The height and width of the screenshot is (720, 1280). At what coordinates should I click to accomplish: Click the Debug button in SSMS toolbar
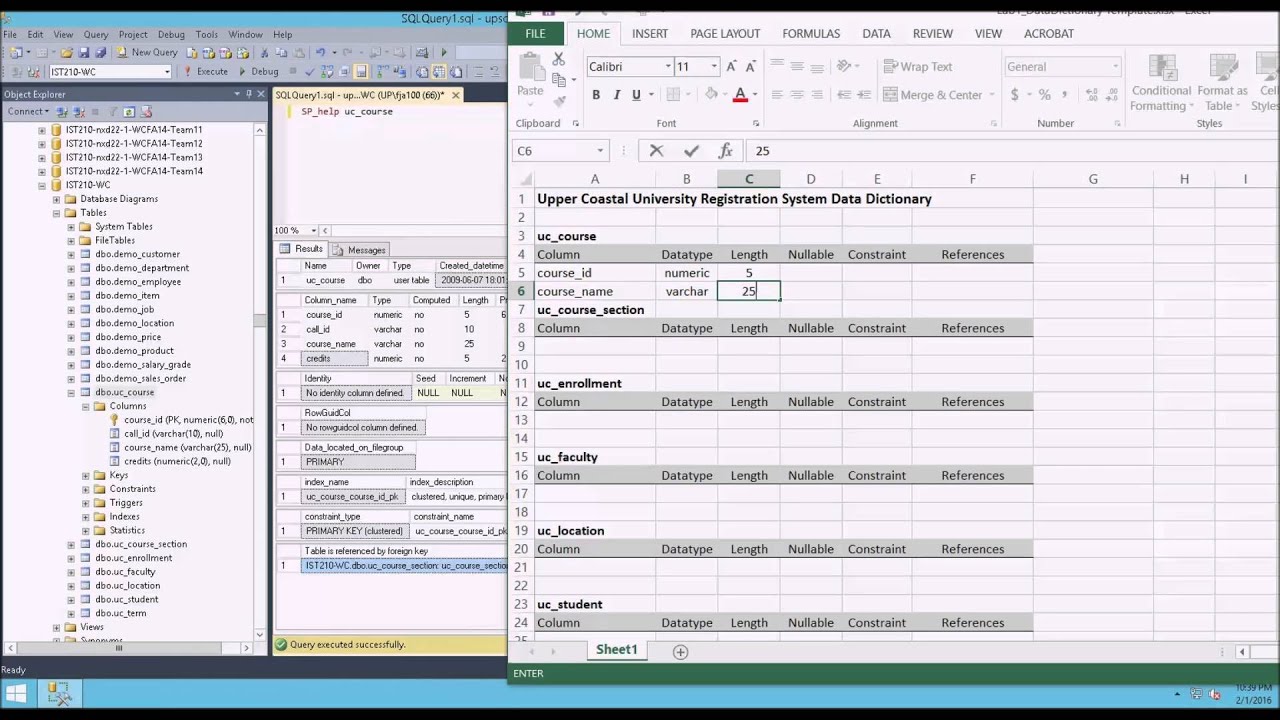258,72
